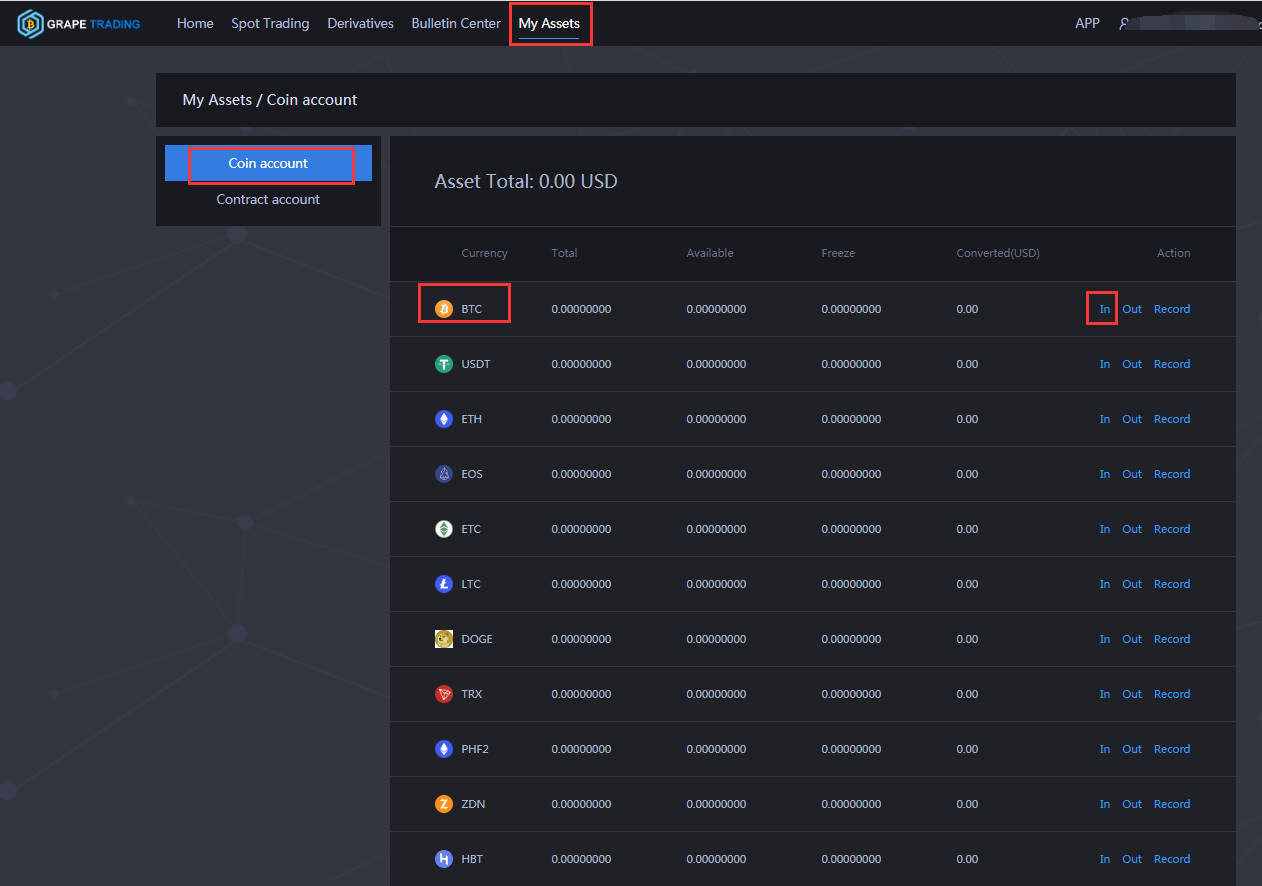Click the USDT coin icon
The height and width of the screenshot is (886, 1262).
click(444, 364)
